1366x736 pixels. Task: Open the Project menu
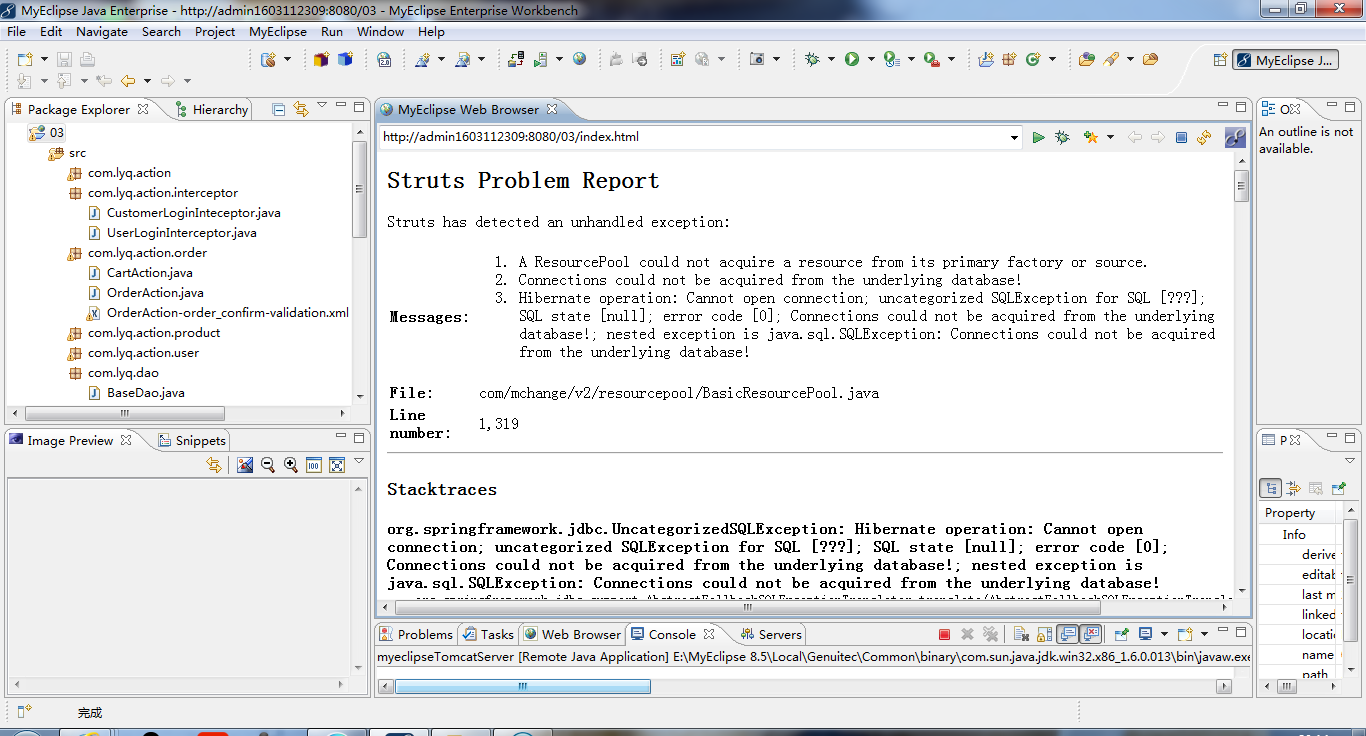[215, 31]
